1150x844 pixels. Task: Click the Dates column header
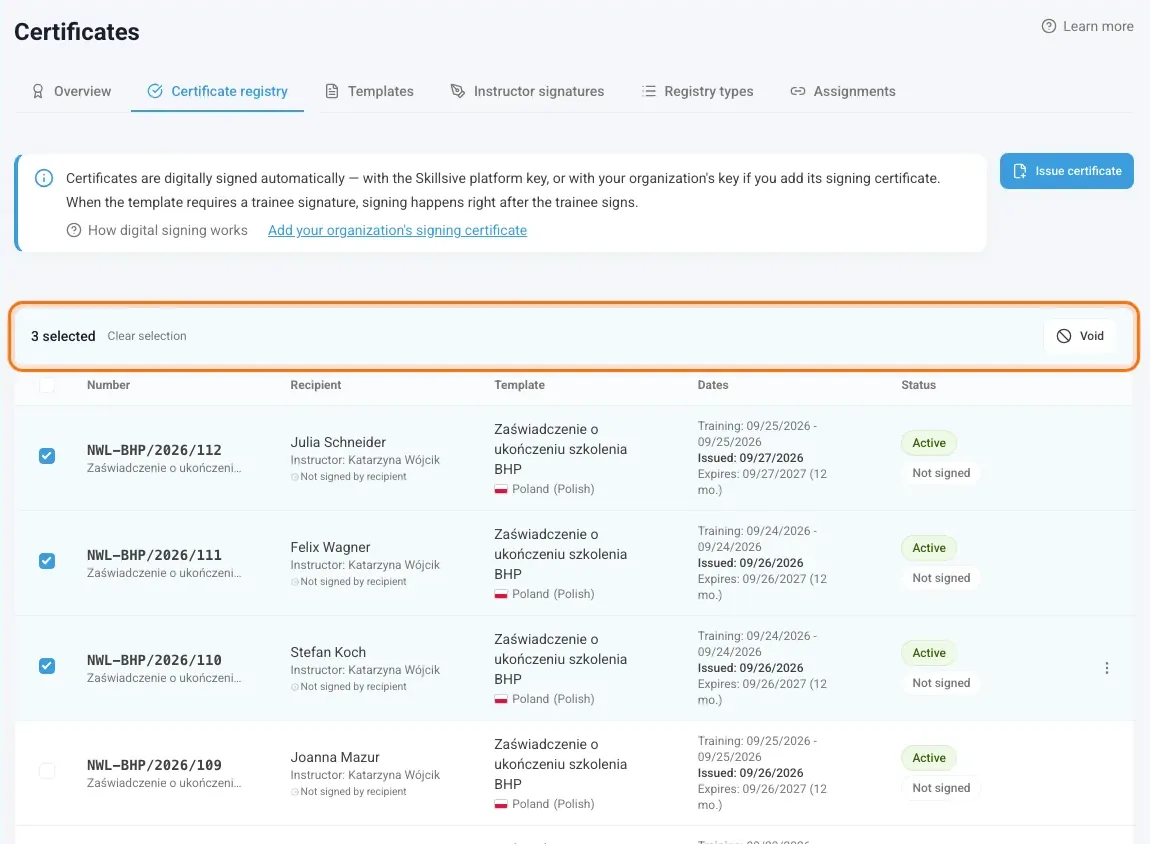click(x=713, y=385)
